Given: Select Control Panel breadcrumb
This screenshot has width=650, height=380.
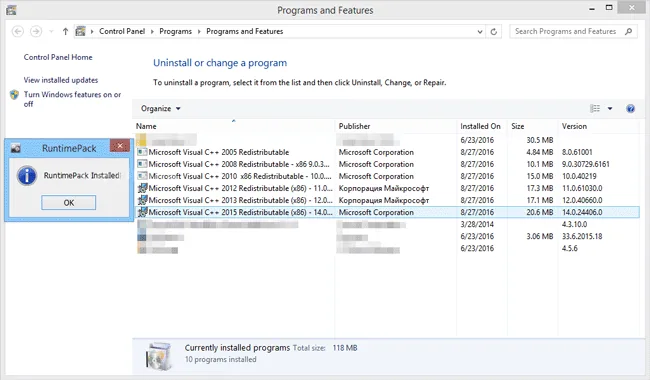Looking at the screenshot, I should point(122,31).
